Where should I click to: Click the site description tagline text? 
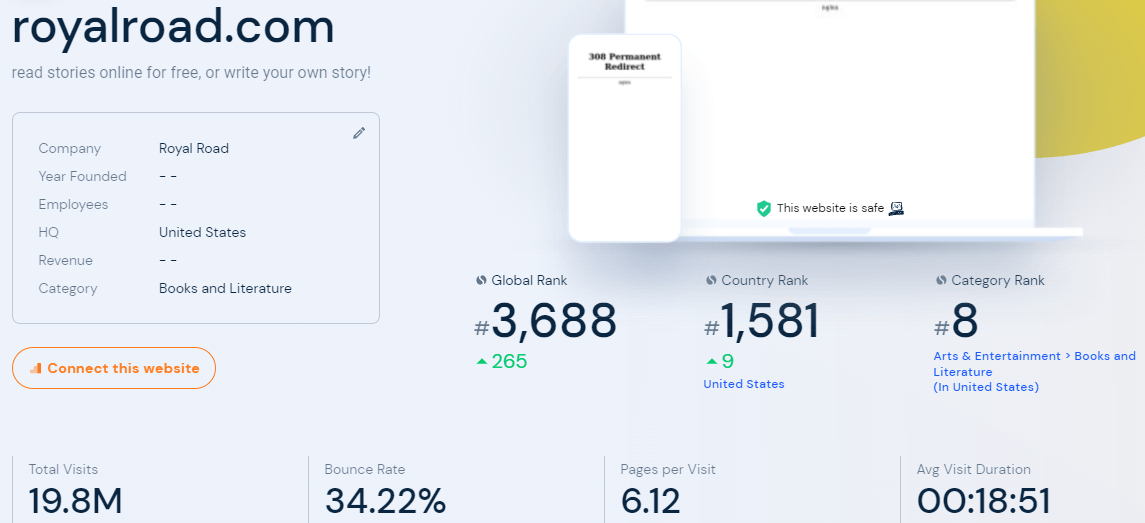191,74
